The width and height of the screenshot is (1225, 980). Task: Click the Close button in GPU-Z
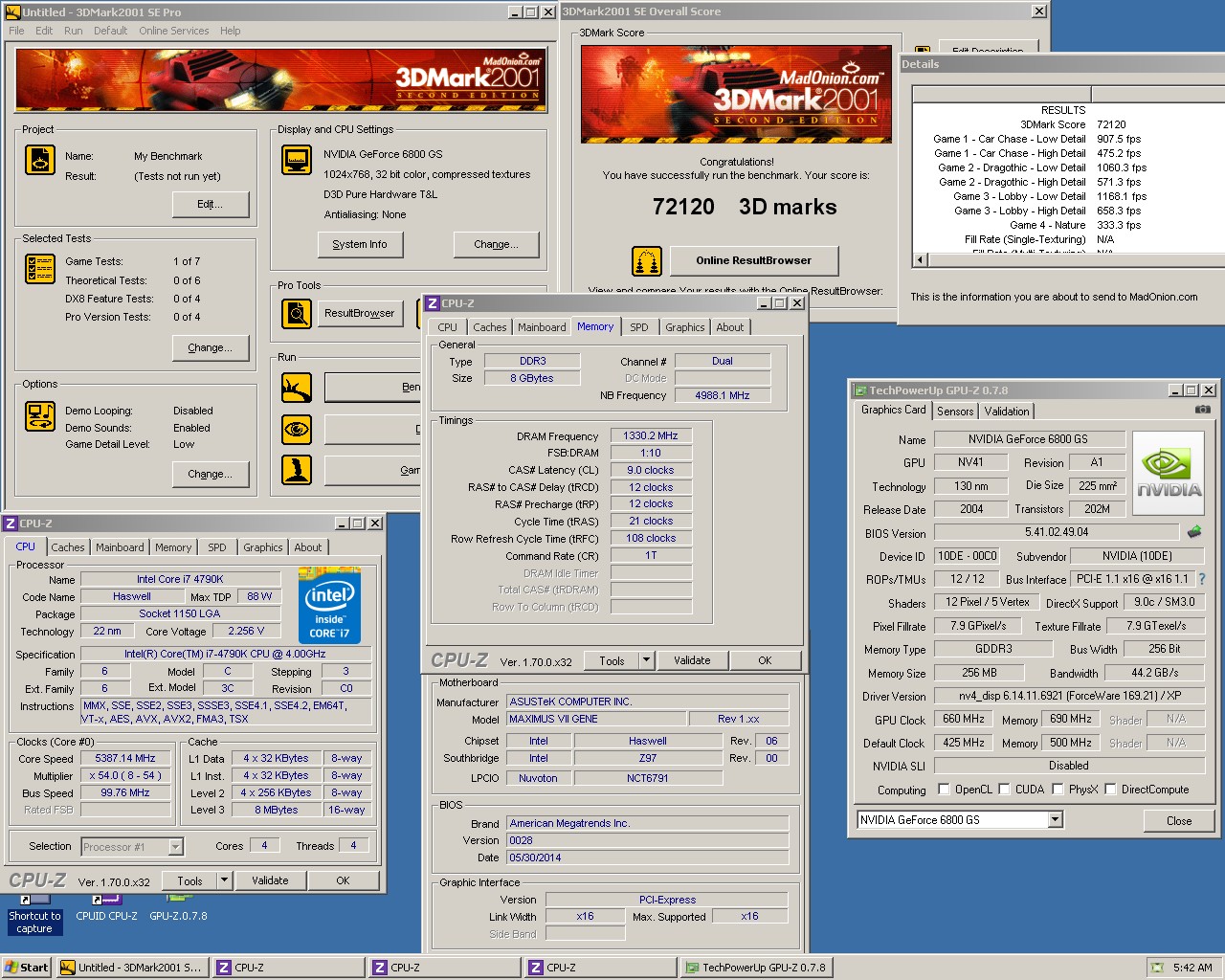[1179, 821]
